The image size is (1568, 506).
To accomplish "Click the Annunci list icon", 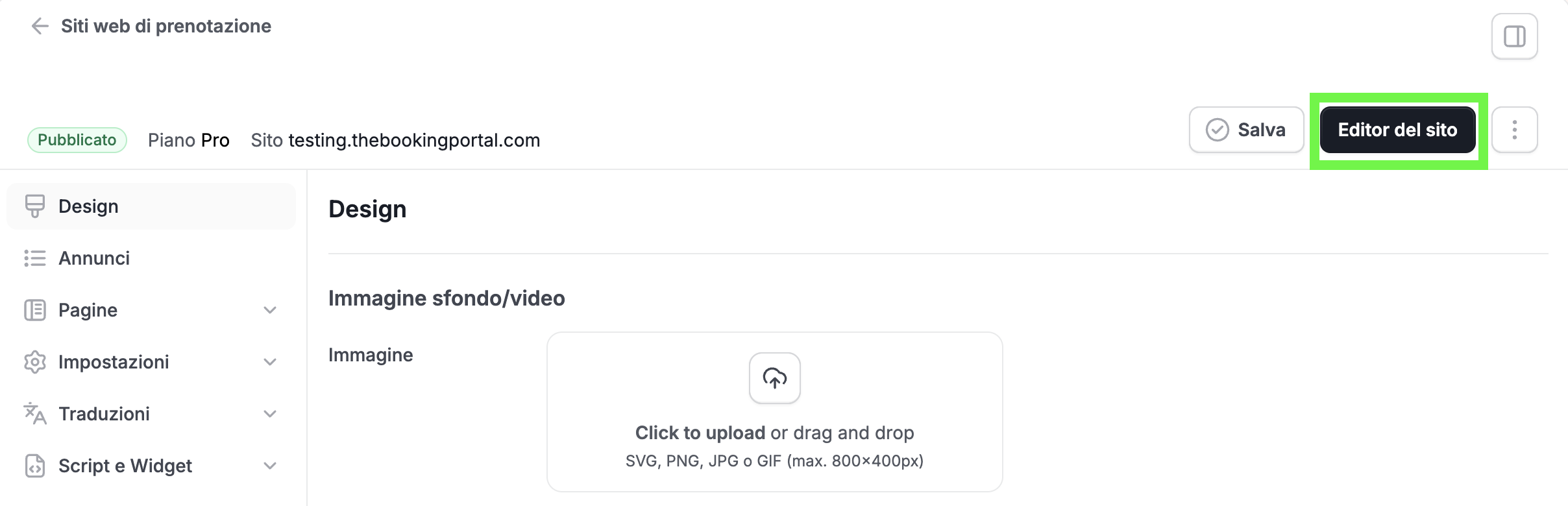I will pyautogui.click(x=34, y=258).
